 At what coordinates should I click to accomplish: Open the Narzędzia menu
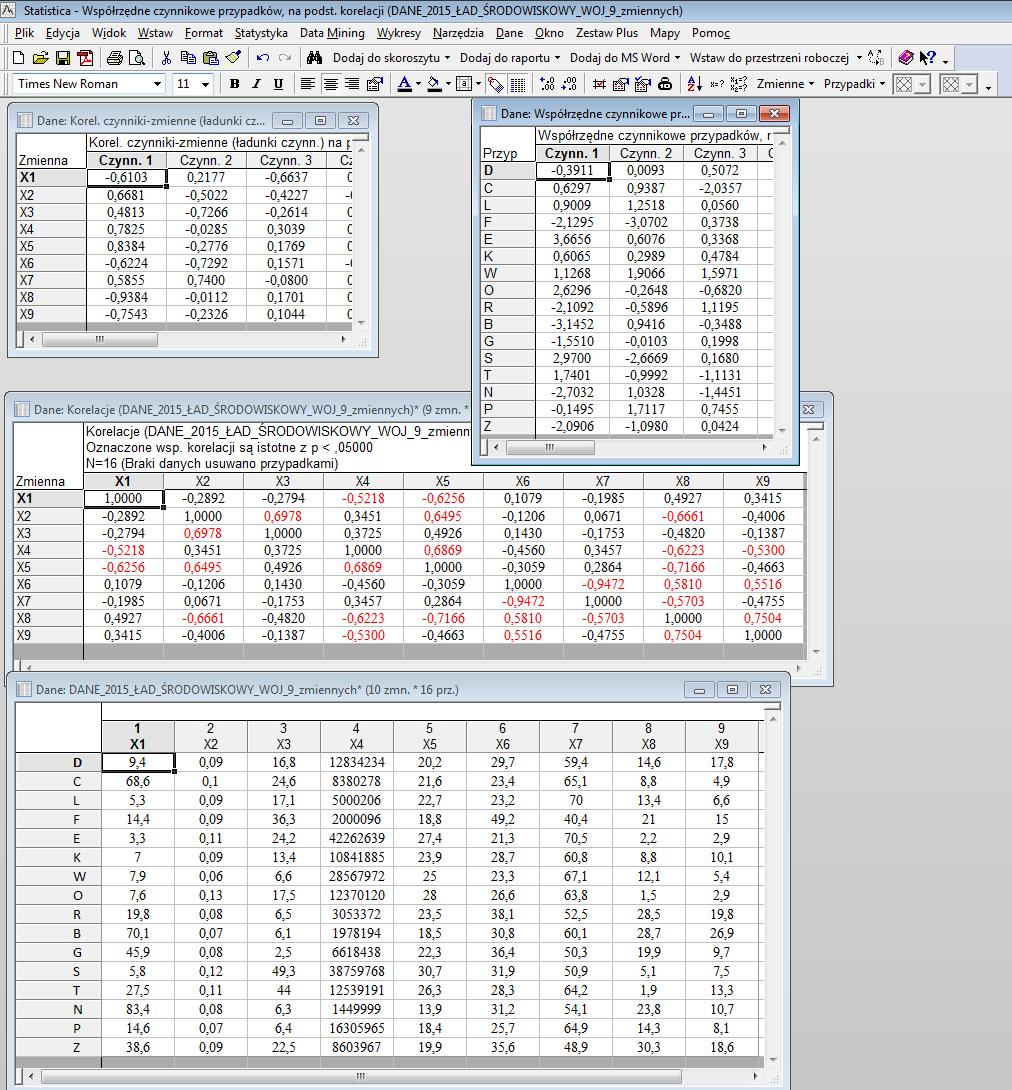[458, 33]
